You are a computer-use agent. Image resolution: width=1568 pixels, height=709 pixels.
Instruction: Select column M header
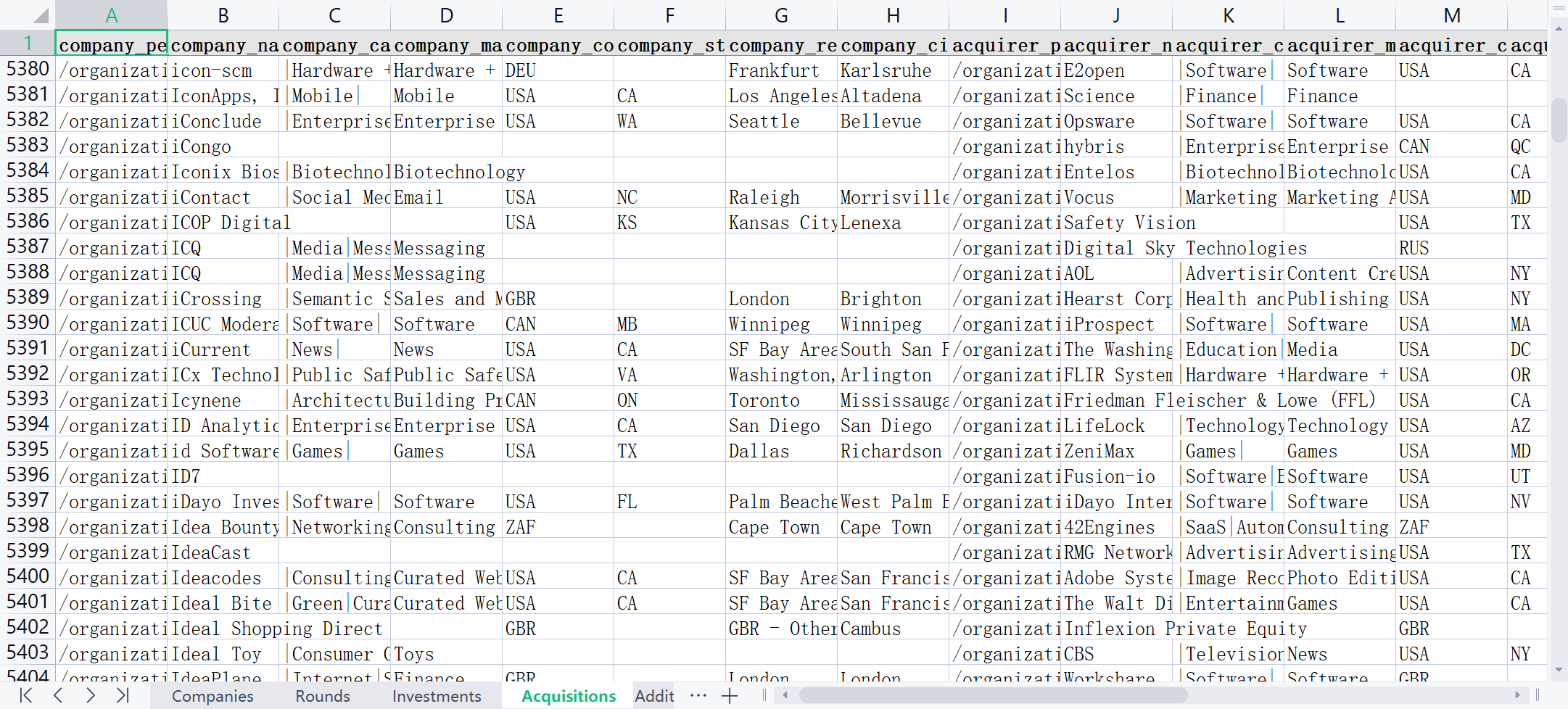point(1452,15)
